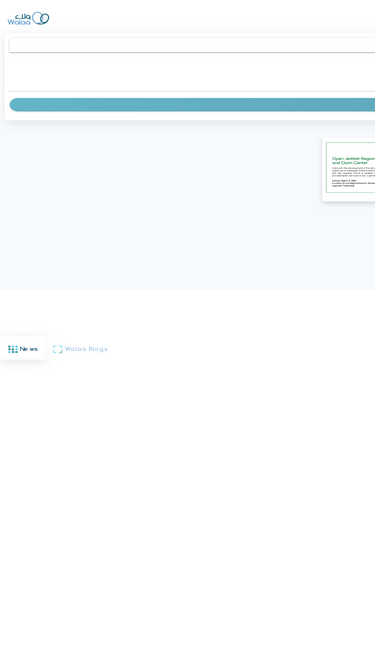The width and height of the screenshot is (375, 667).
Task: Click the date and location lines in the card
Action: click(x=353, y=183)
